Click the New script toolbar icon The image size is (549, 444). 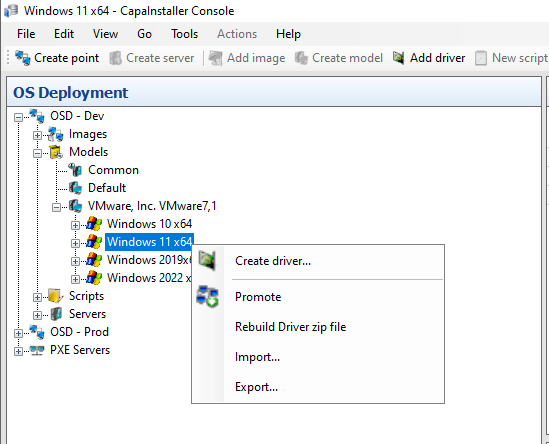point(481,58)
